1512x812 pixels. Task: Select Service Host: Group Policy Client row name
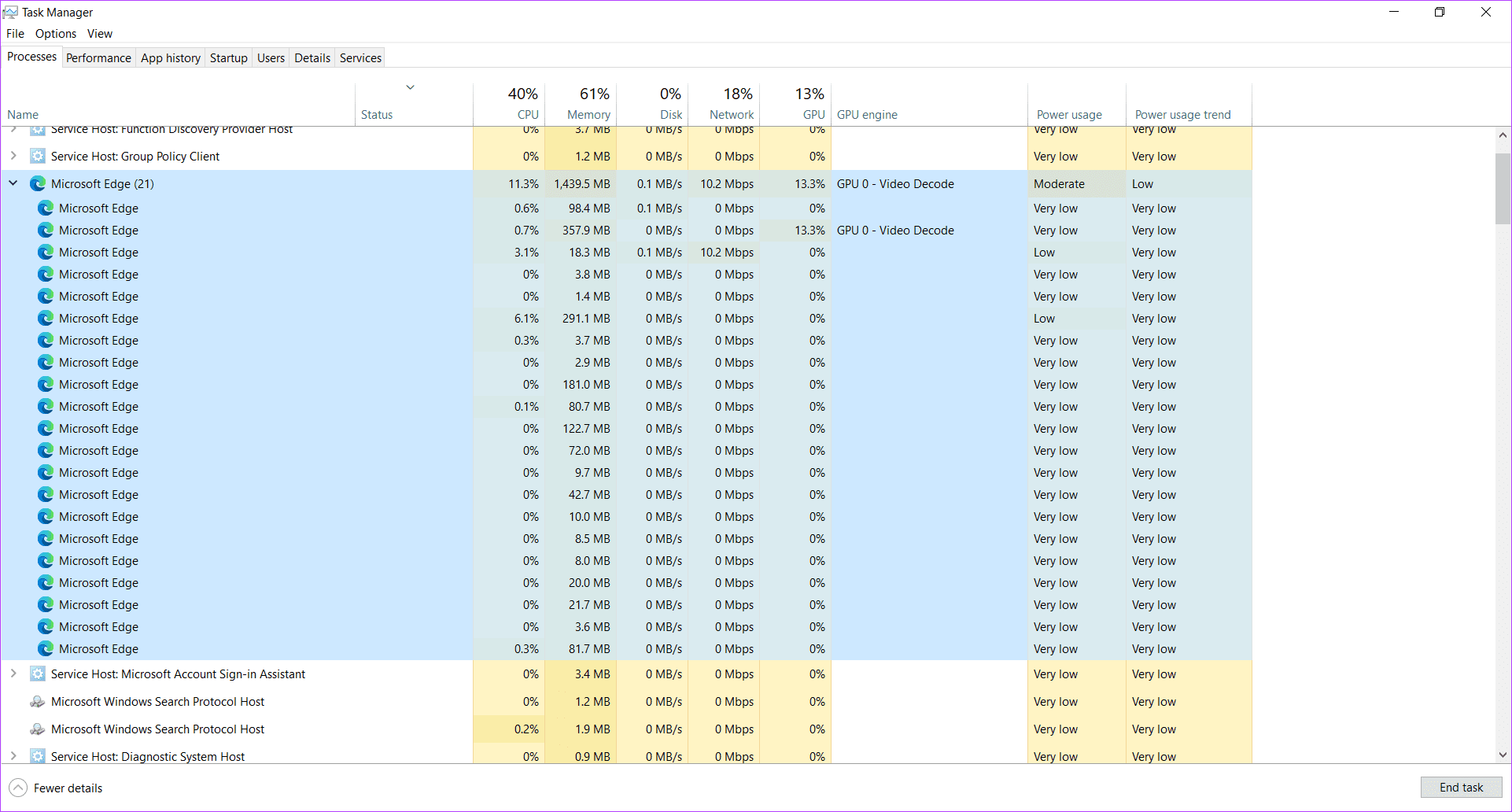tap(135, 156)
